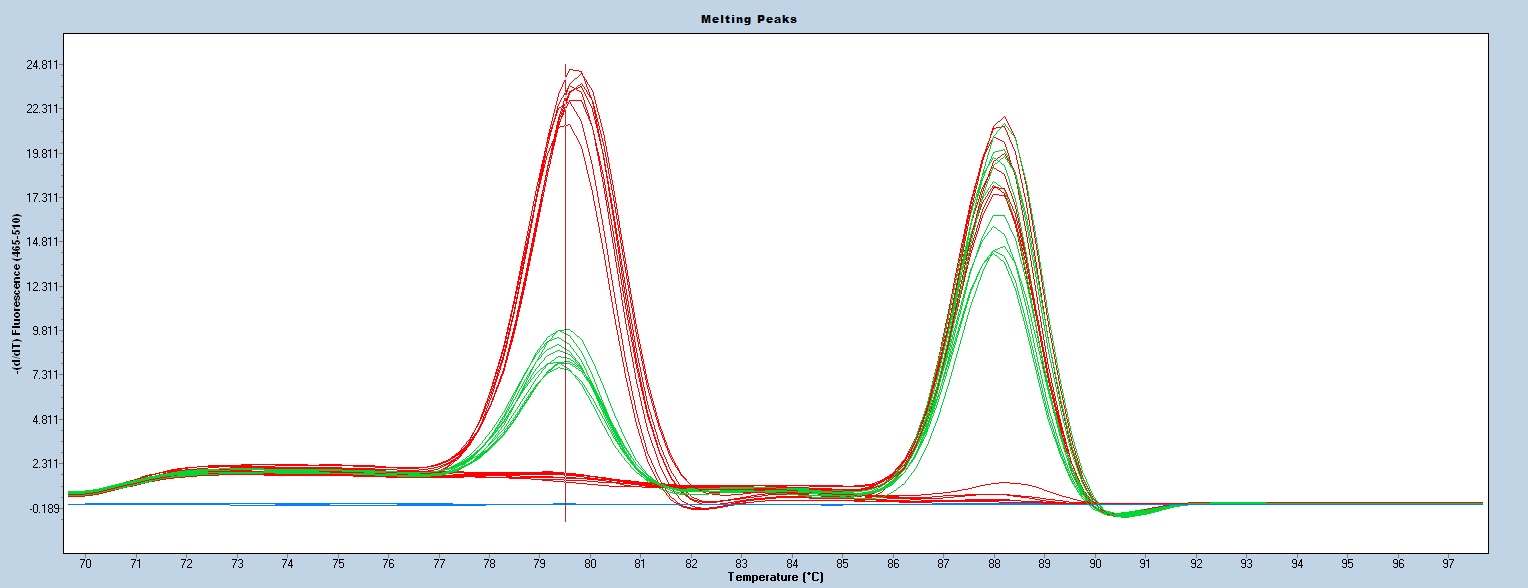Click the 85 x-axis tick label

click(843, 565)
